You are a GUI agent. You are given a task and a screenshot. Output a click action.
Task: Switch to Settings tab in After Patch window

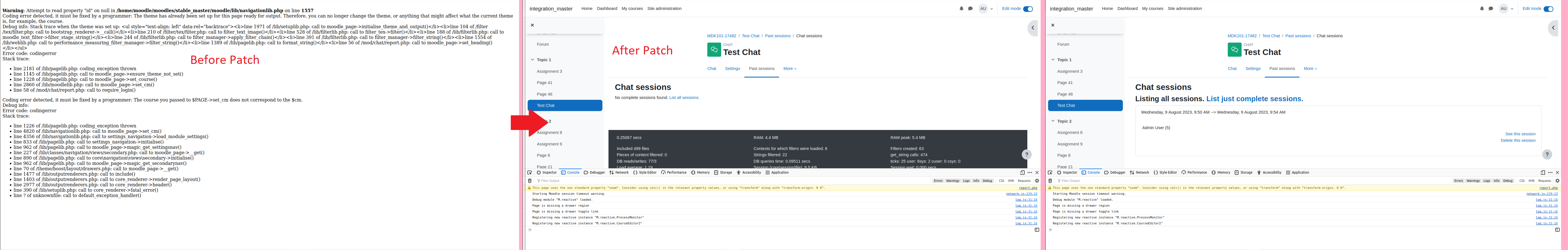(732, 69)
